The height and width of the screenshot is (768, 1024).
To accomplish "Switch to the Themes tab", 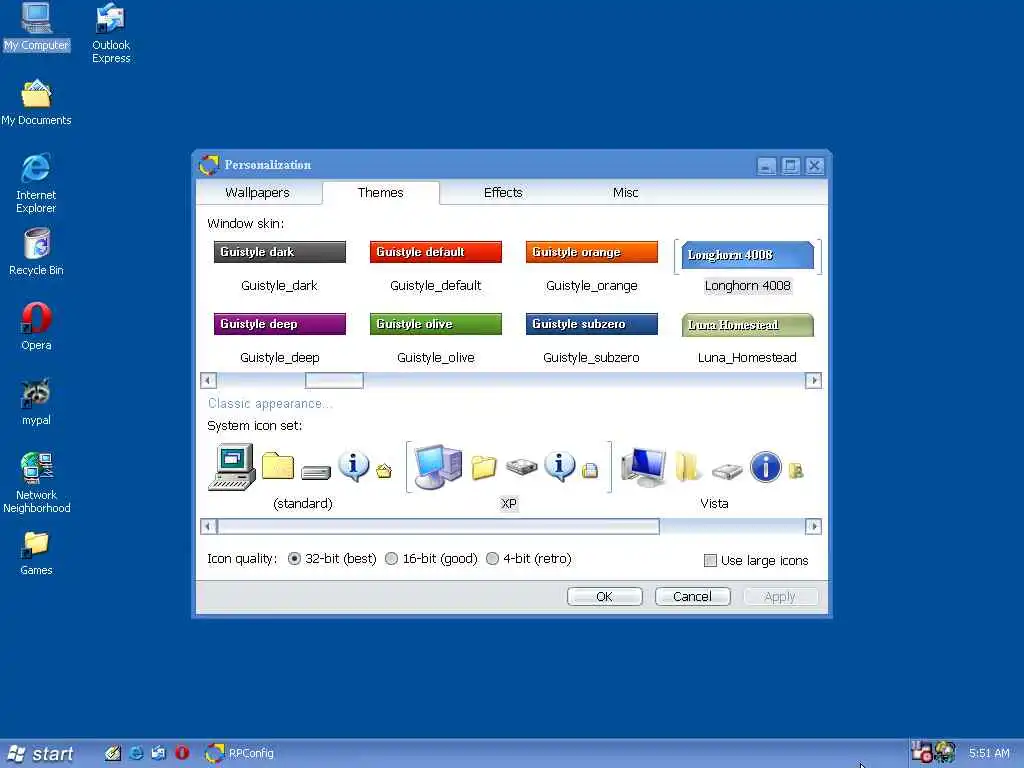I will (381, 193).
